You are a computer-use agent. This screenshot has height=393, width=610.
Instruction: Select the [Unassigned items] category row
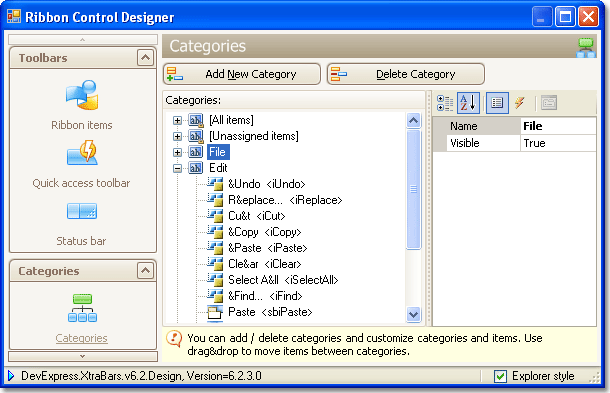click(x=254, y=136)
